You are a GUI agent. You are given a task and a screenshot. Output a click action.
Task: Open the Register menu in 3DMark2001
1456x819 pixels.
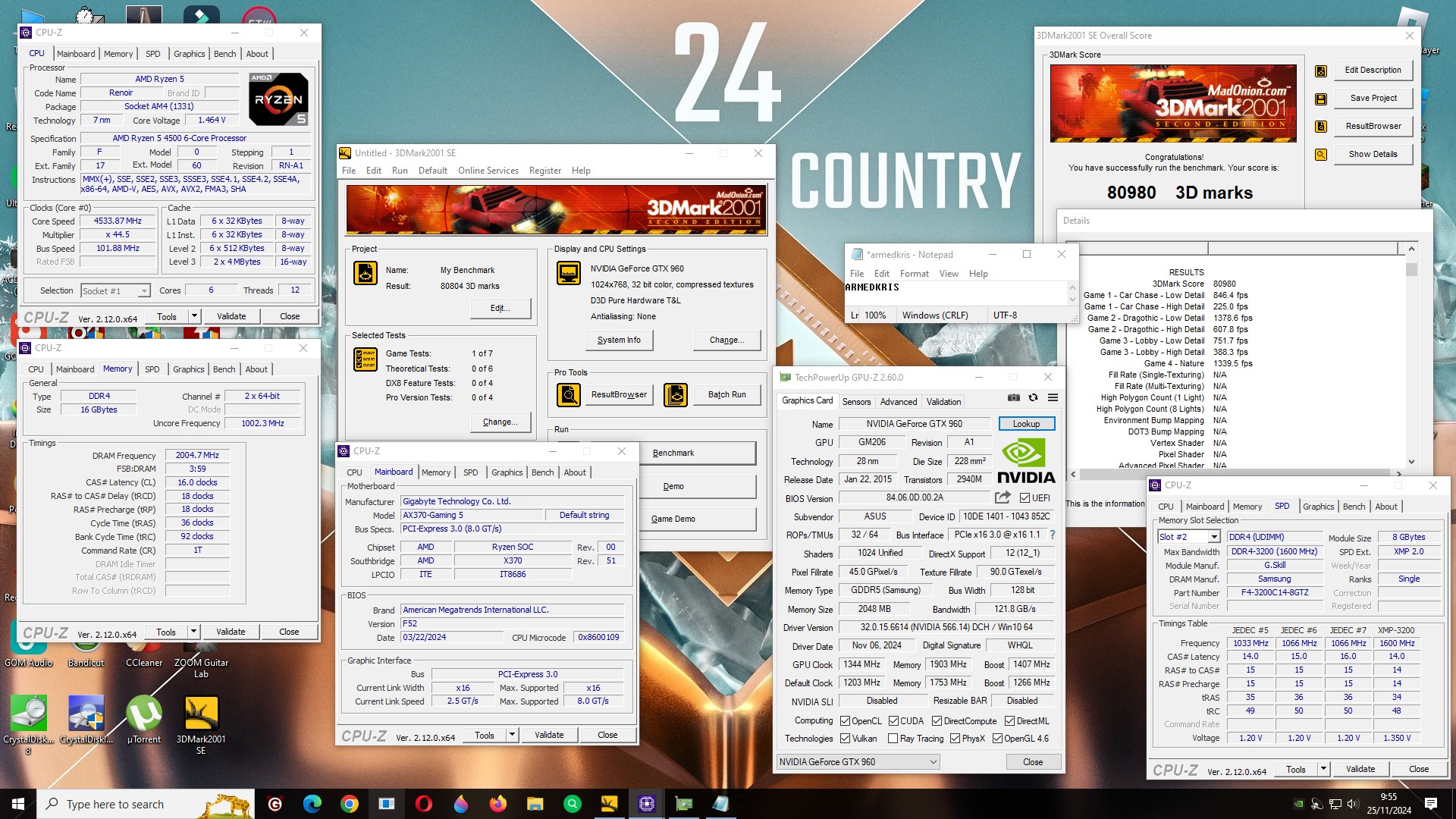tap(545, 171)
